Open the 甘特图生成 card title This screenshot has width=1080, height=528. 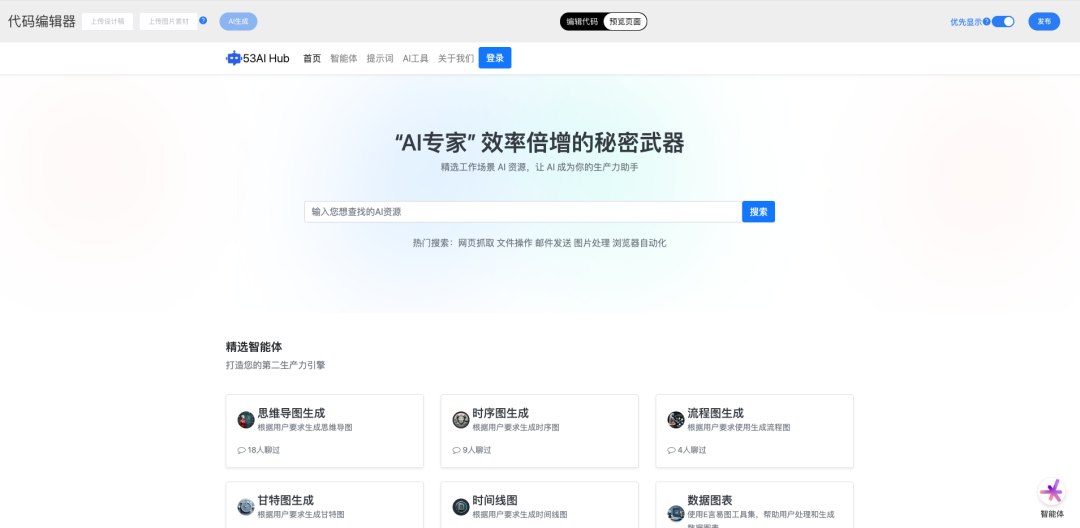[286, 500]
